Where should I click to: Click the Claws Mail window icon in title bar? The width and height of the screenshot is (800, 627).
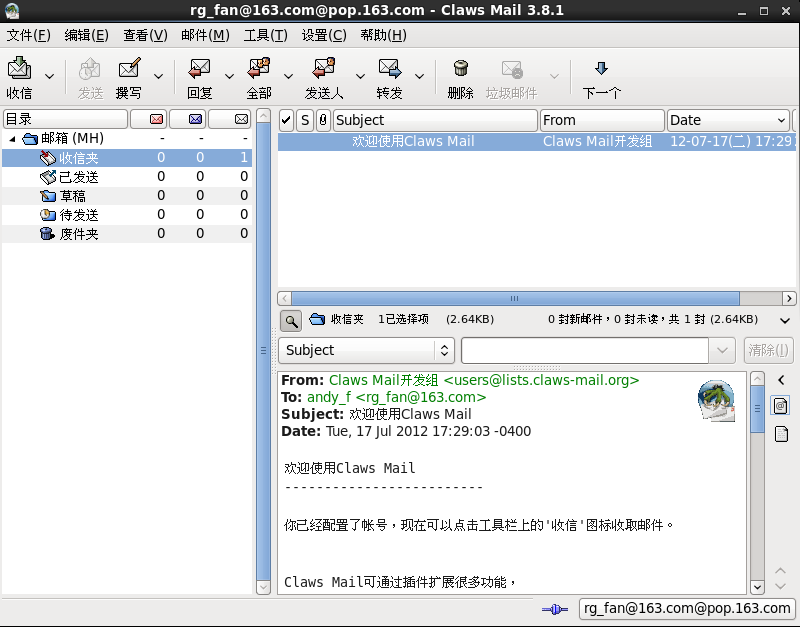(11, 10)
